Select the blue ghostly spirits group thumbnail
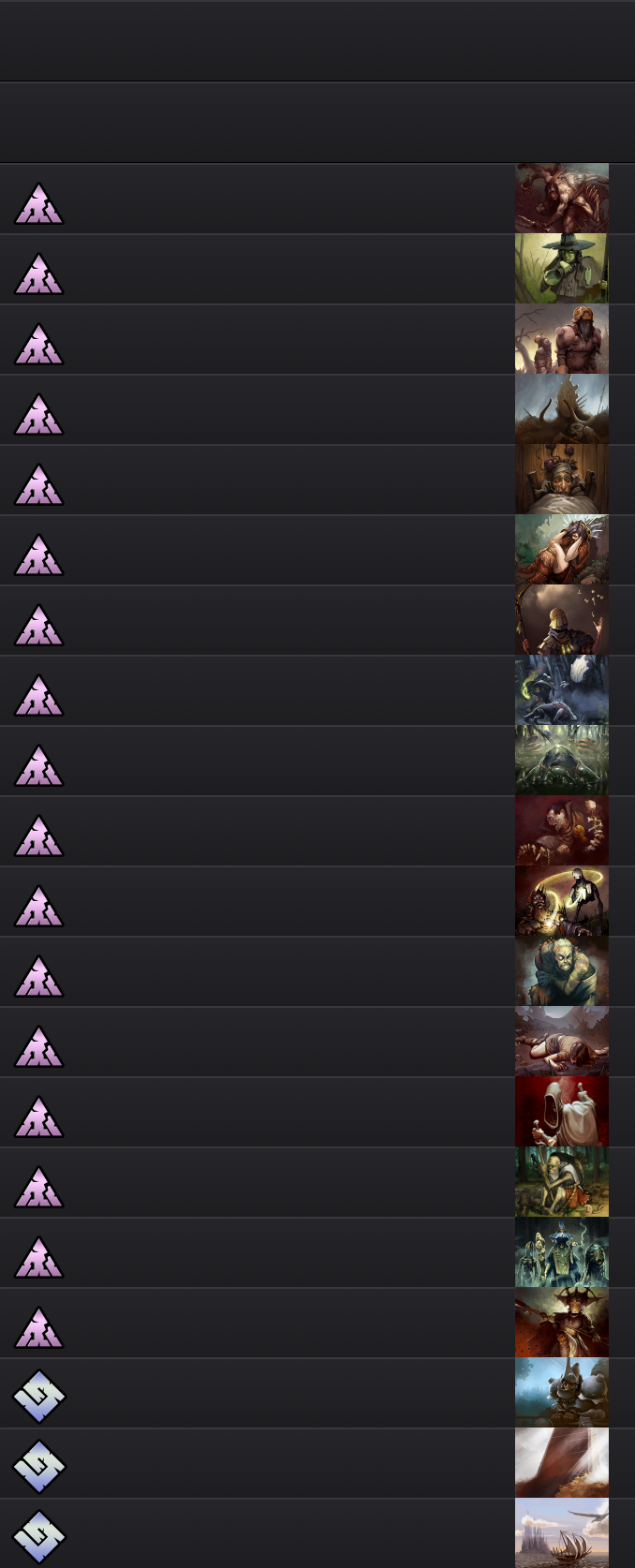 click(562, 1252)
